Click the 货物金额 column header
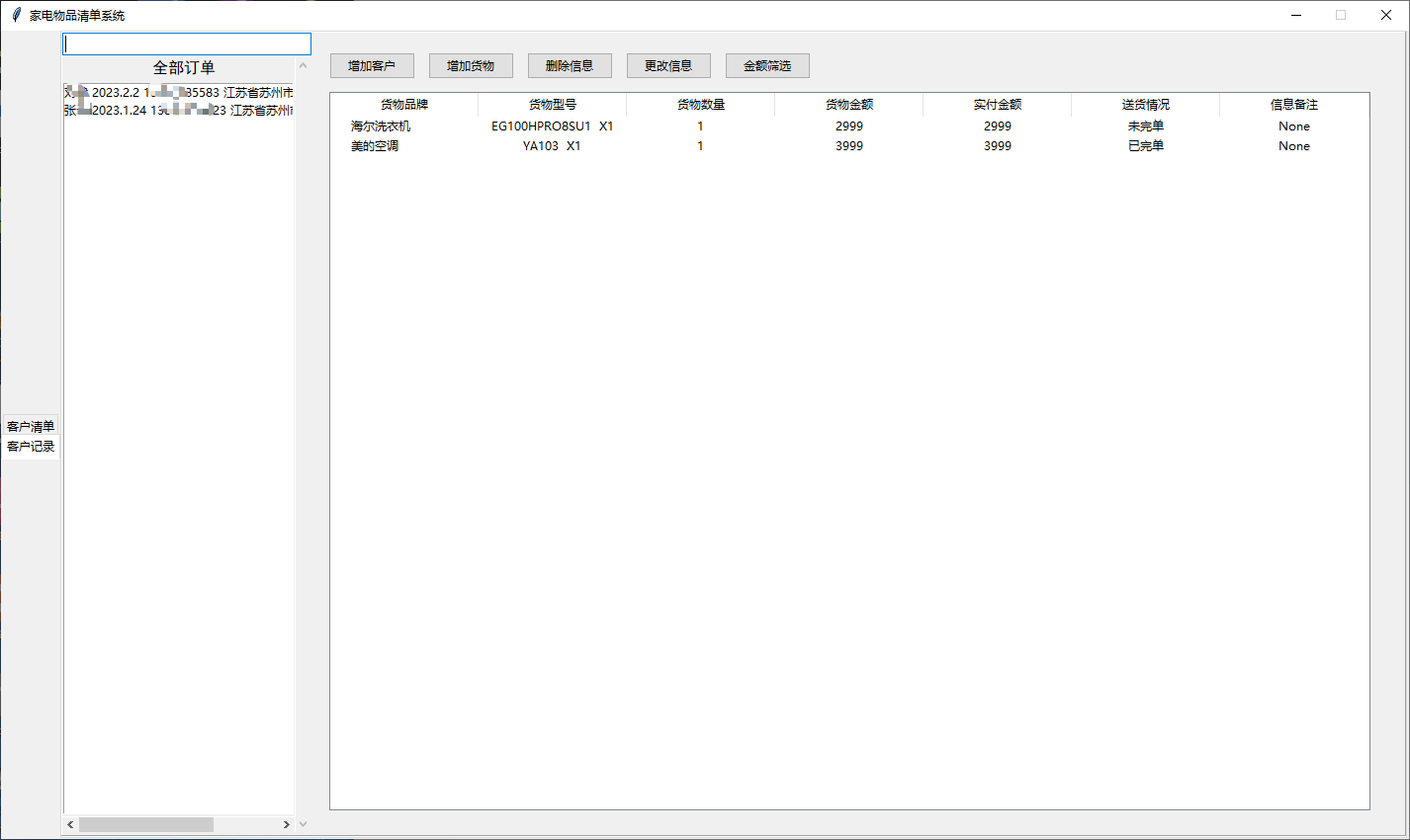 coord(849,105)
